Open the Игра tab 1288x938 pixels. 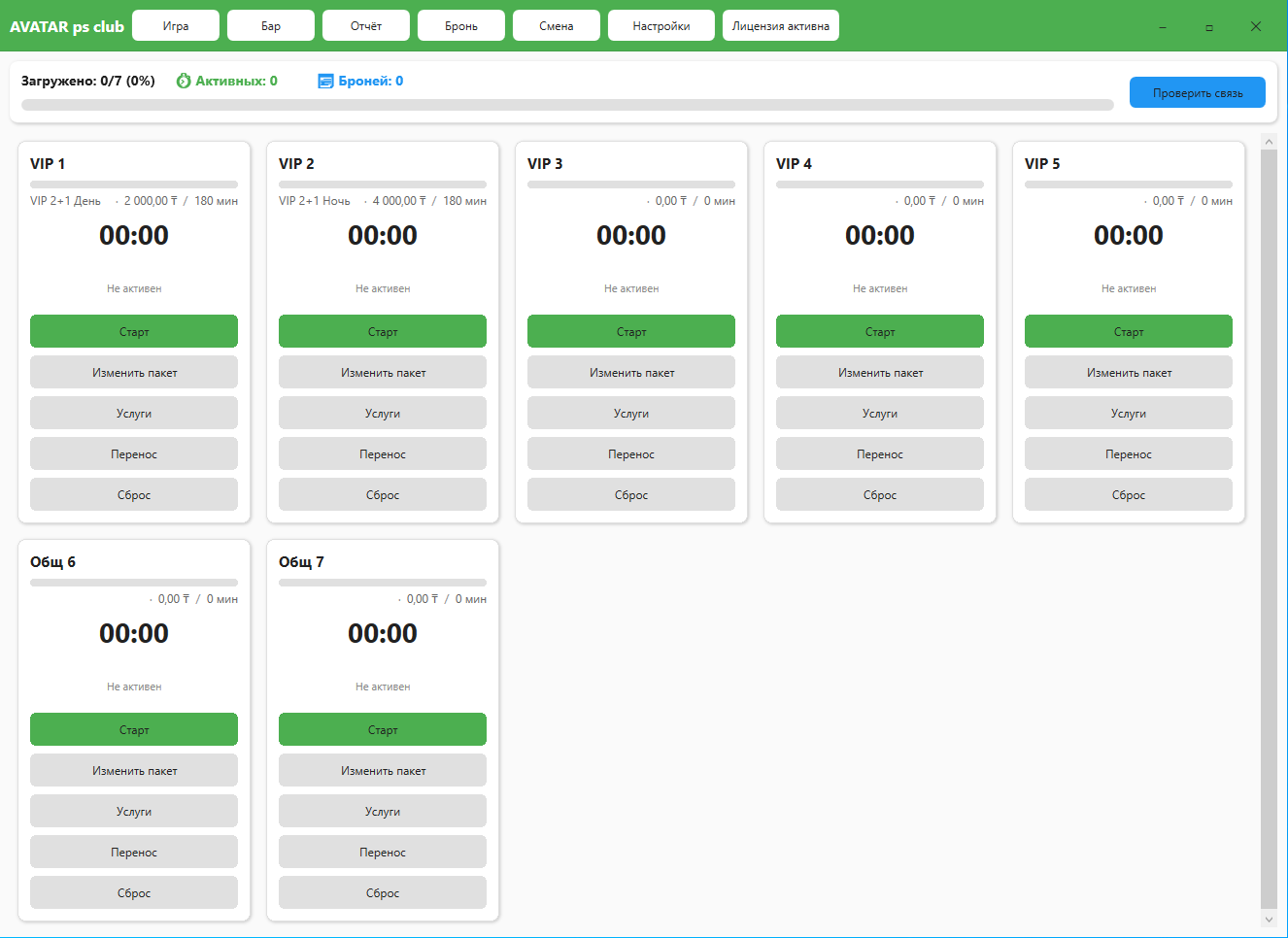(176, 26)
